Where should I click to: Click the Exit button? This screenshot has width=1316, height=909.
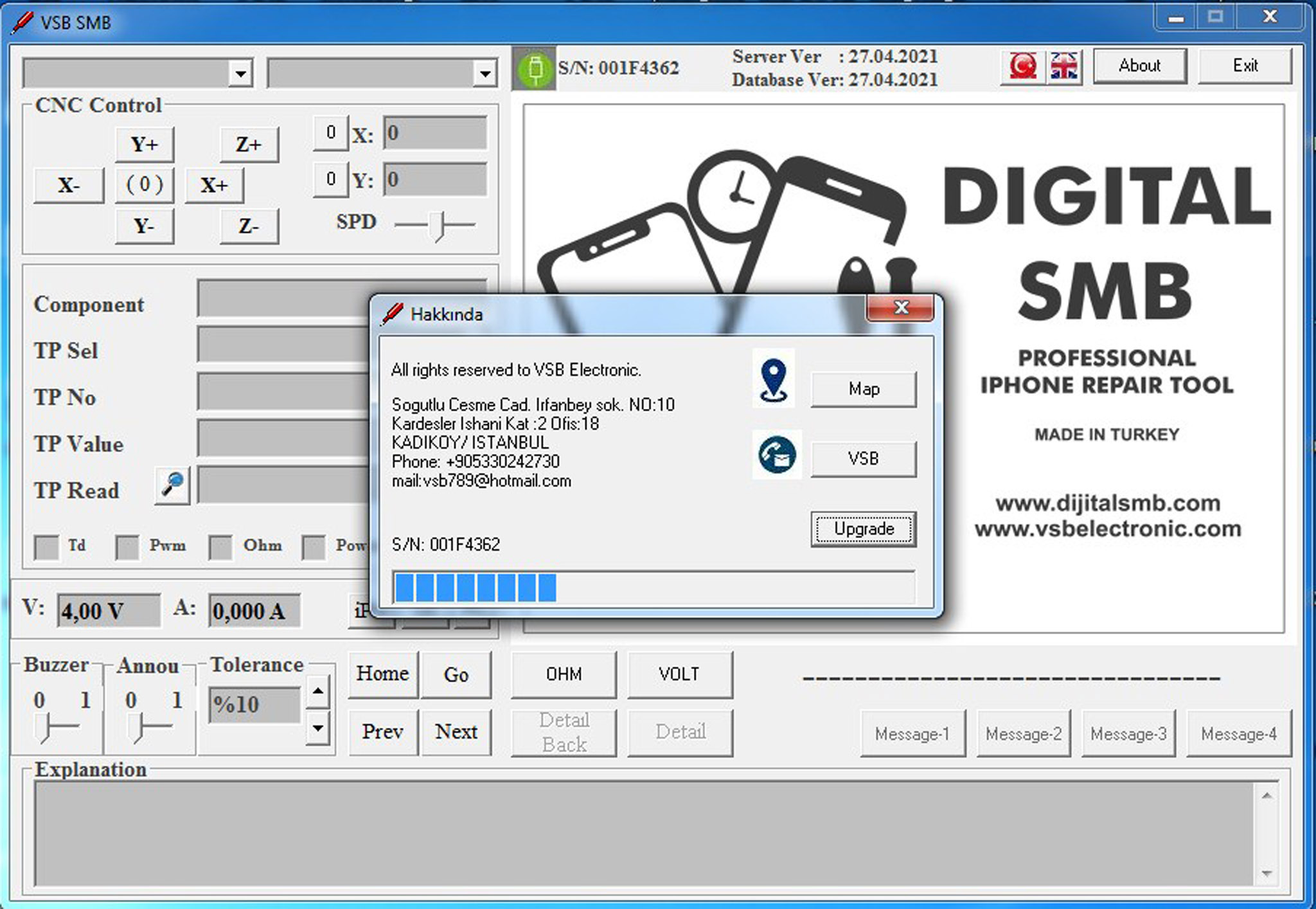click(x=1245, y=66)
